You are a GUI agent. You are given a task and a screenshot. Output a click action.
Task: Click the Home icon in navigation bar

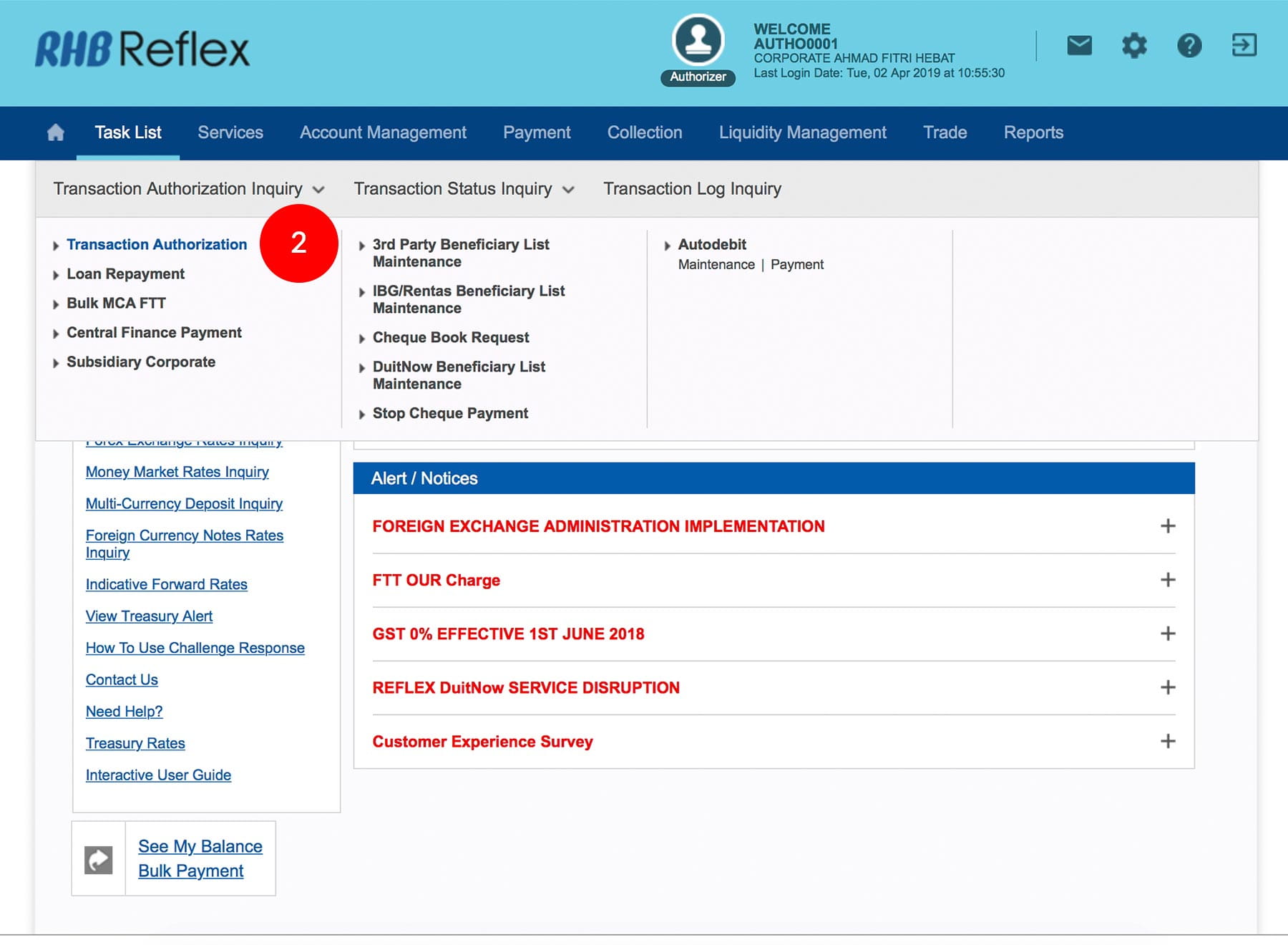click(55, 132)
